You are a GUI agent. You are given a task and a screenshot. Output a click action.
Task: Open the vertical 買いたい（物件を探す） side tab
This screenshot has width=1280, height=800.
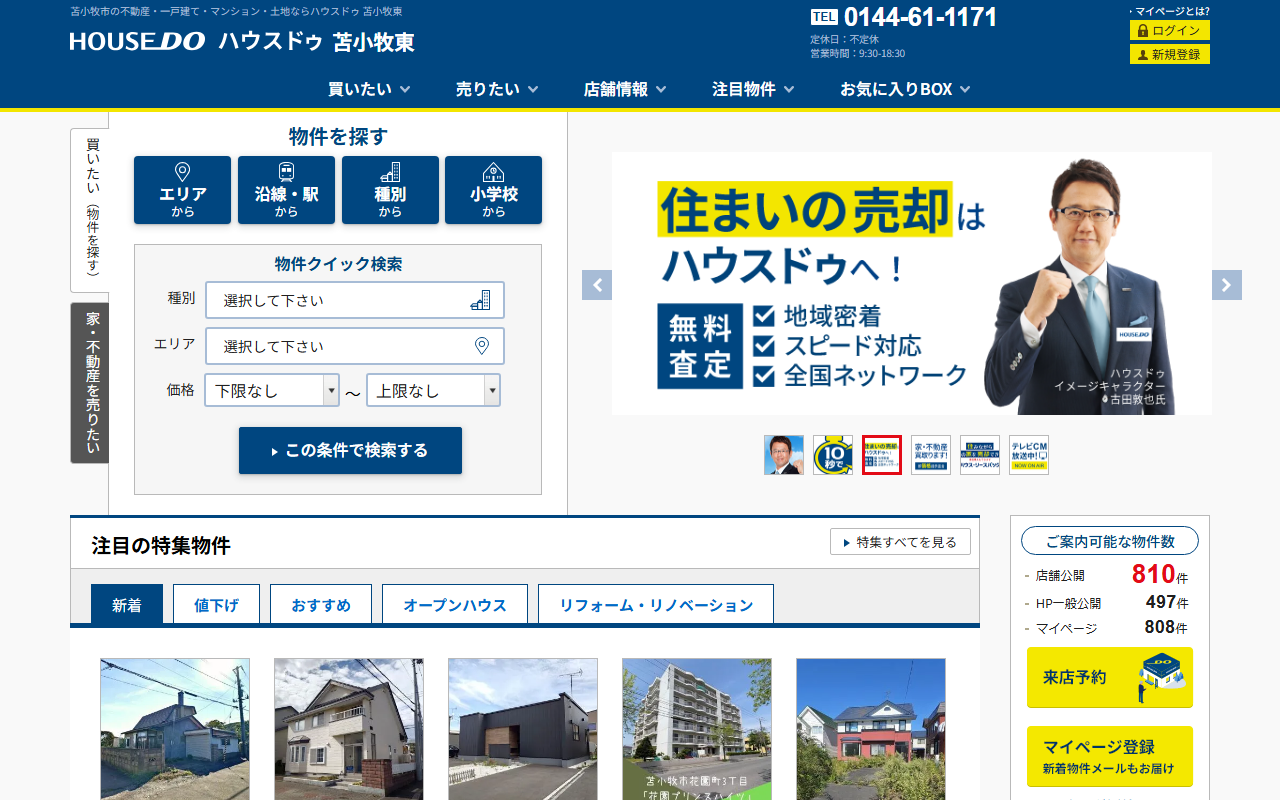click(90, 210)
